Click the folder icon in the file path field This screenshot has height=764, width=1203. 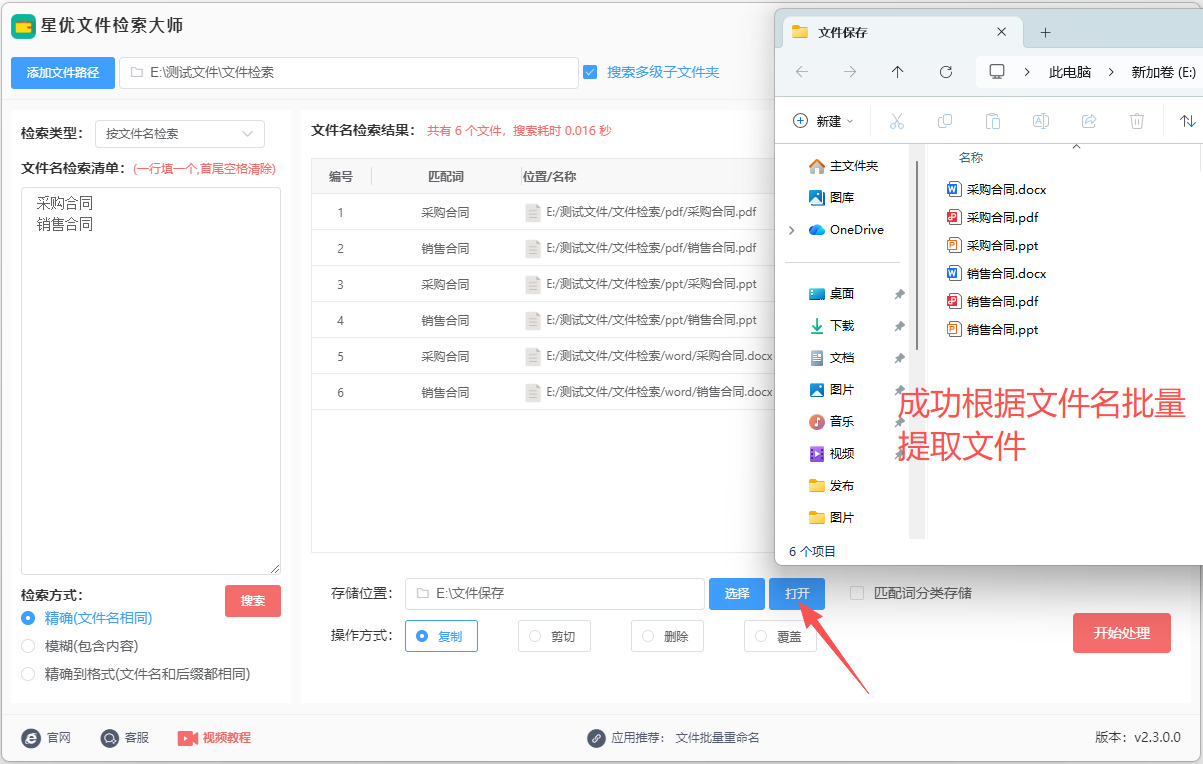coord(136,73)
